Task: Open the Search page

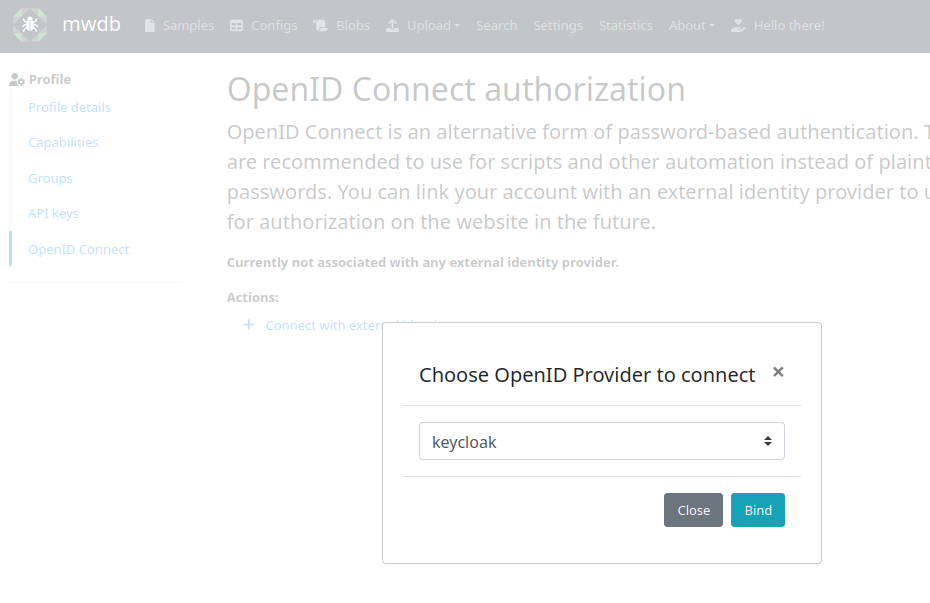Action: tap(496, 25)
